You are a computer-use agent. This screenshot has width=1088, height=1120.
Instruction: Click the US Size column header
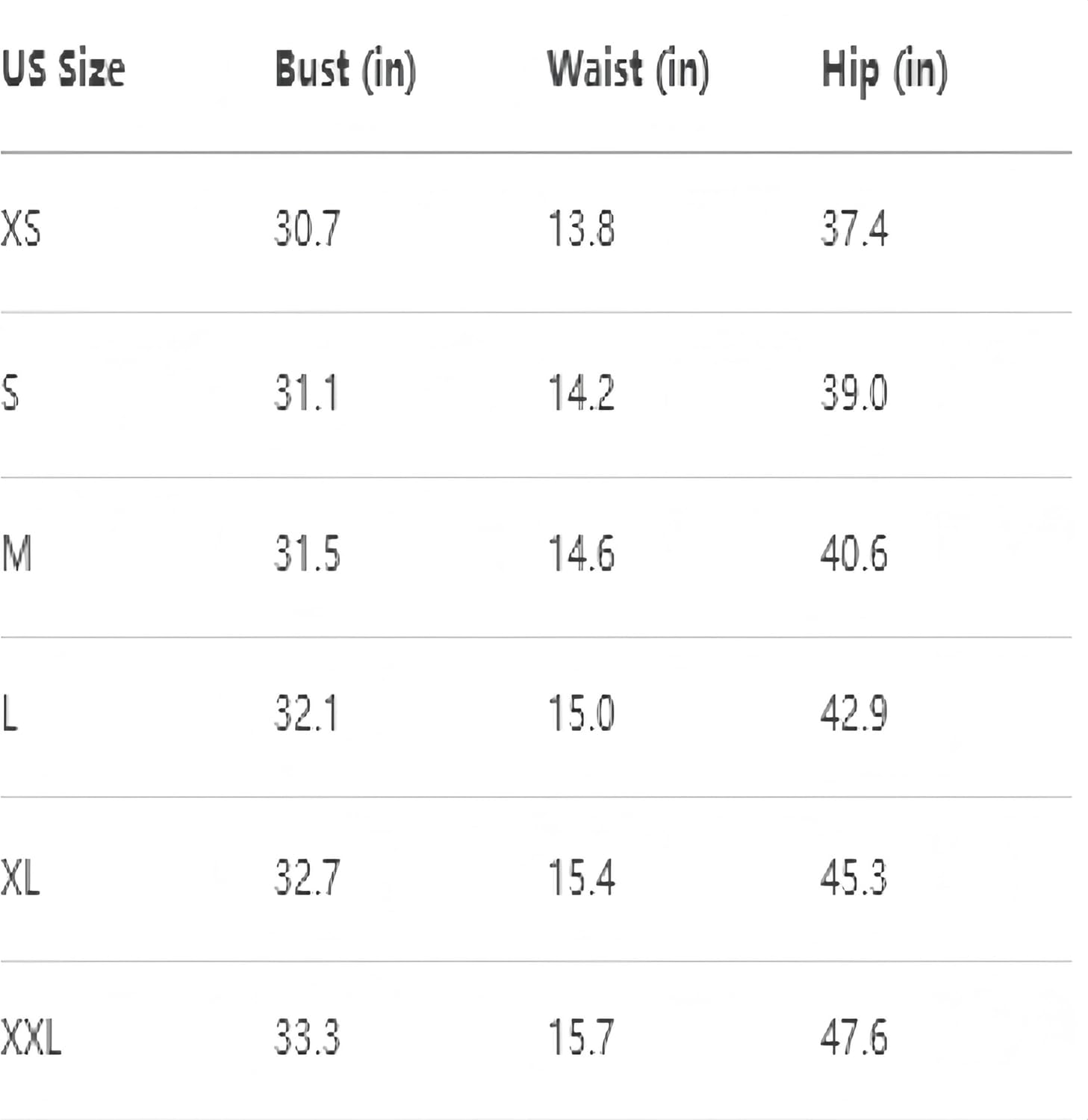tap(63, 69)
